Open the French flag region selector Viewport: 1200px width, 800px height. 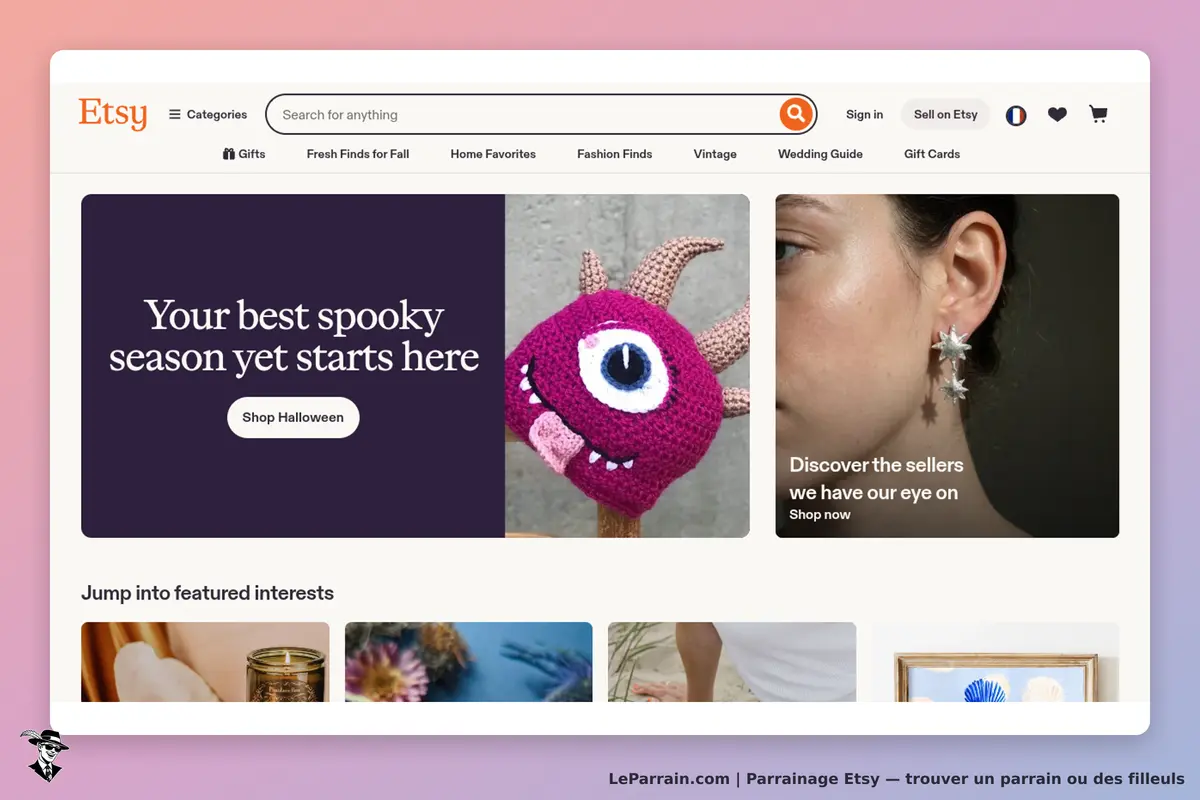(x=1016, y=115)
